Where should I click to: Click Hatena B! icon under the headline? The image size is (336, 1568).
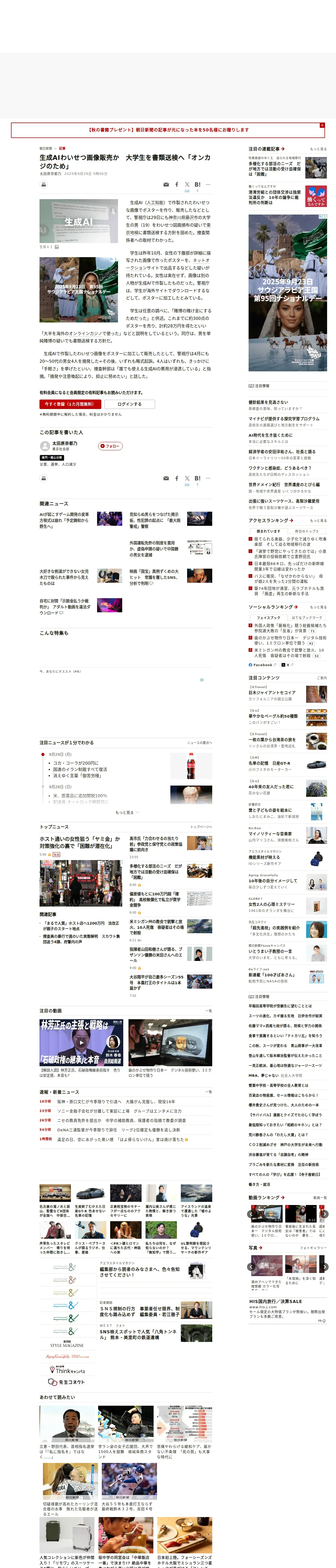point(197,185)
